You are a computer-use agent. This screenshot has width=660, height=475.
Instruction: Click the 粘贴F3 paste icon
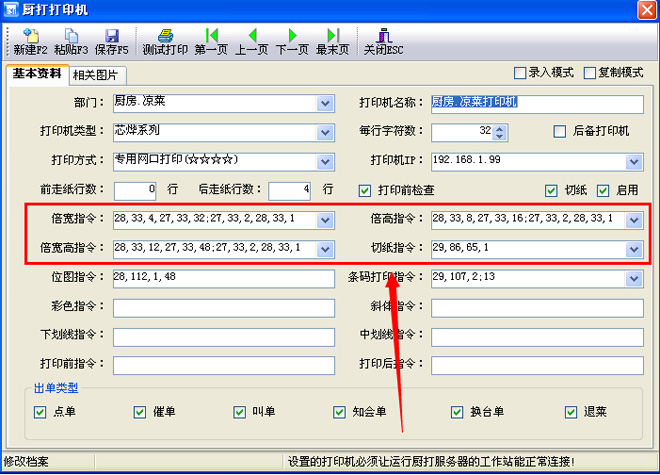pyautogui.click(x=71, y=36)
